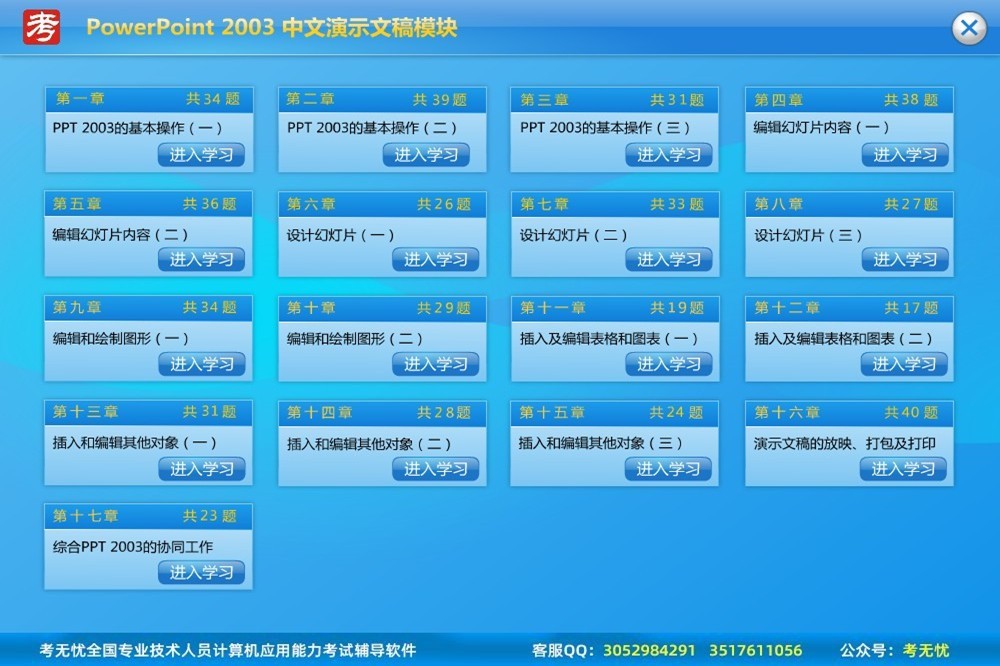The image size is (1000, 666).
Task: Click the 共 17 题 question count
Action: coord(911,308)
